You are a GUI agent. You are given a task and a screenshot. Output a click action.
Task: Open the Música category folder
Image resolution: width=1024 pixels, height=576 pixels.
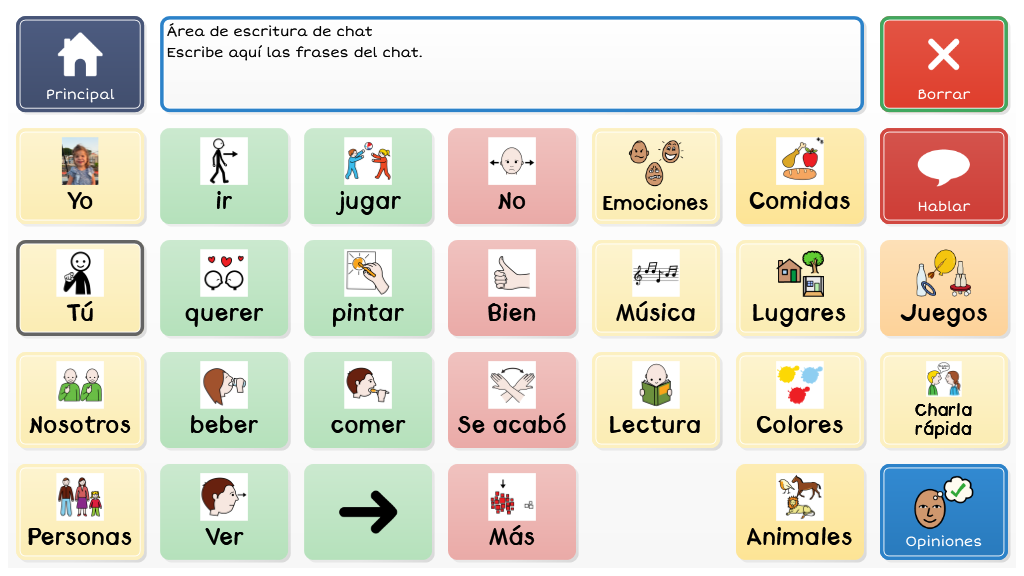655,288
